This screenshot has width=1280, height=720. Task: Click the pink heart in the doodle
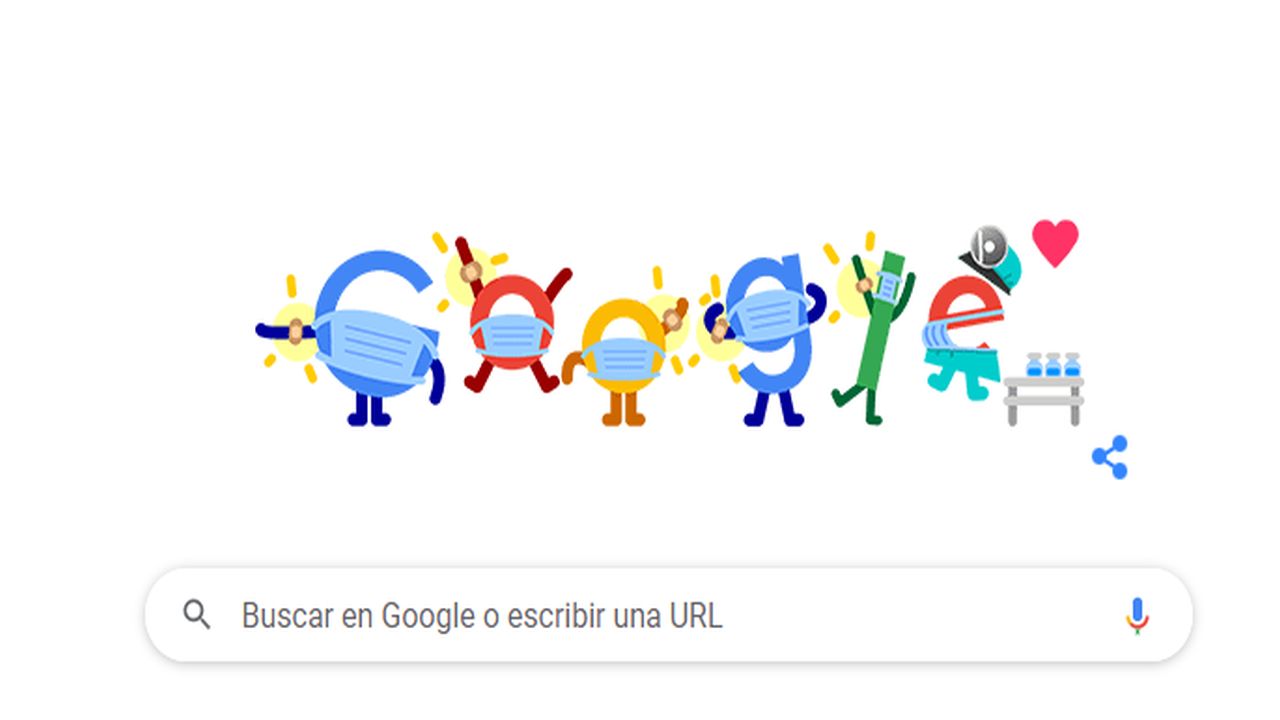point(1055,242)
